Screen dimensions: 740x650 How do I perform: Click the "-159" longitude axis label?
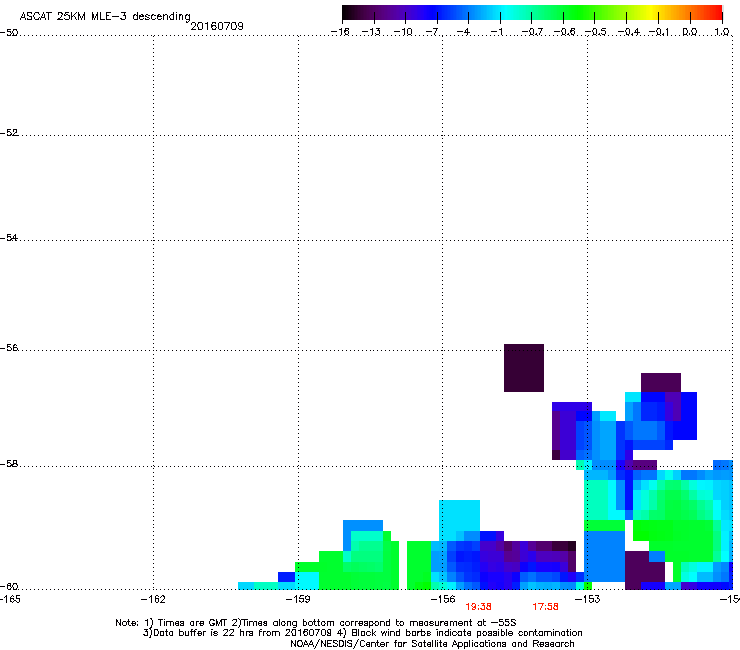coord(298,599)
